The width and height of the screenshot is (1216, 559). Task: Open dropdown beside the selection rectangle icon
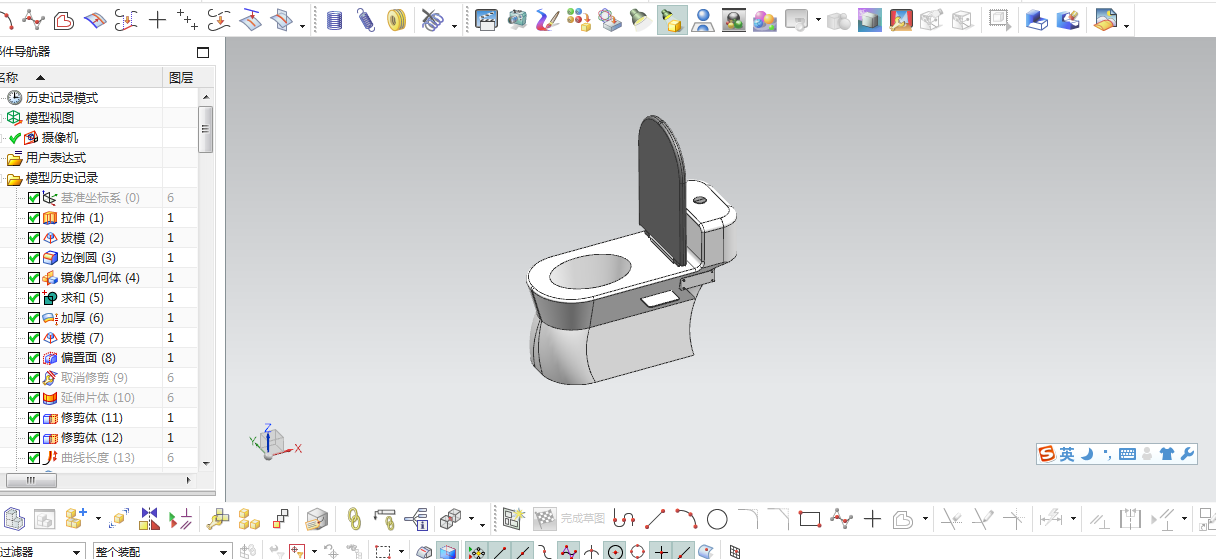(401, 551)
